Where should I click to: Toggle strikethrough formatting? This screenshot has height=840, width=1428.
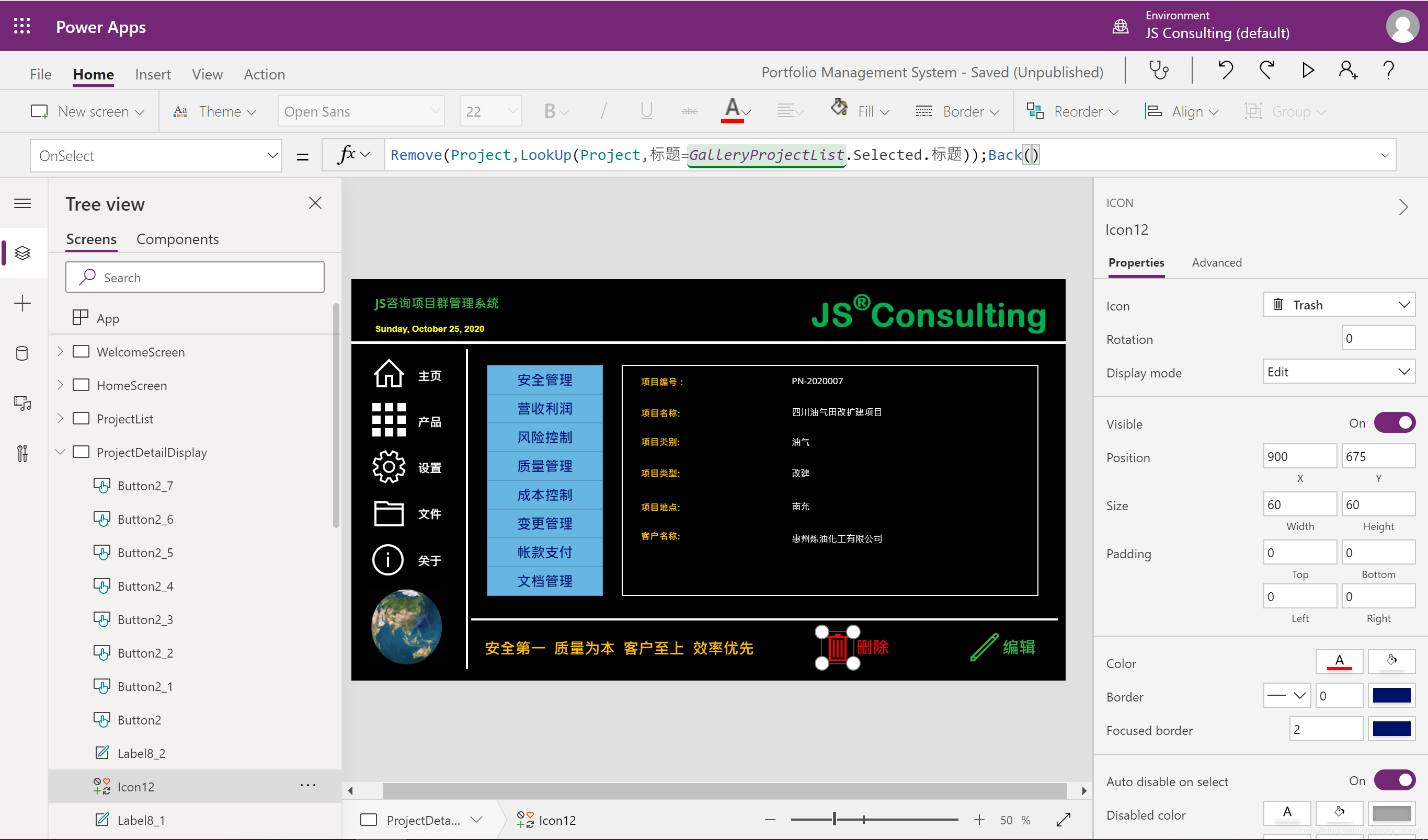(689, 111)
